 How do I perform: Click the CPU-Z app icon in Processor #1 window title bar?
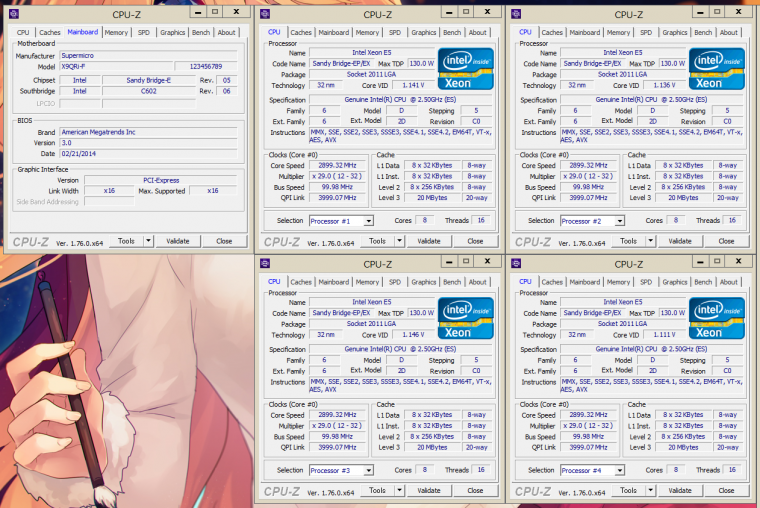(x=265, y=14)
